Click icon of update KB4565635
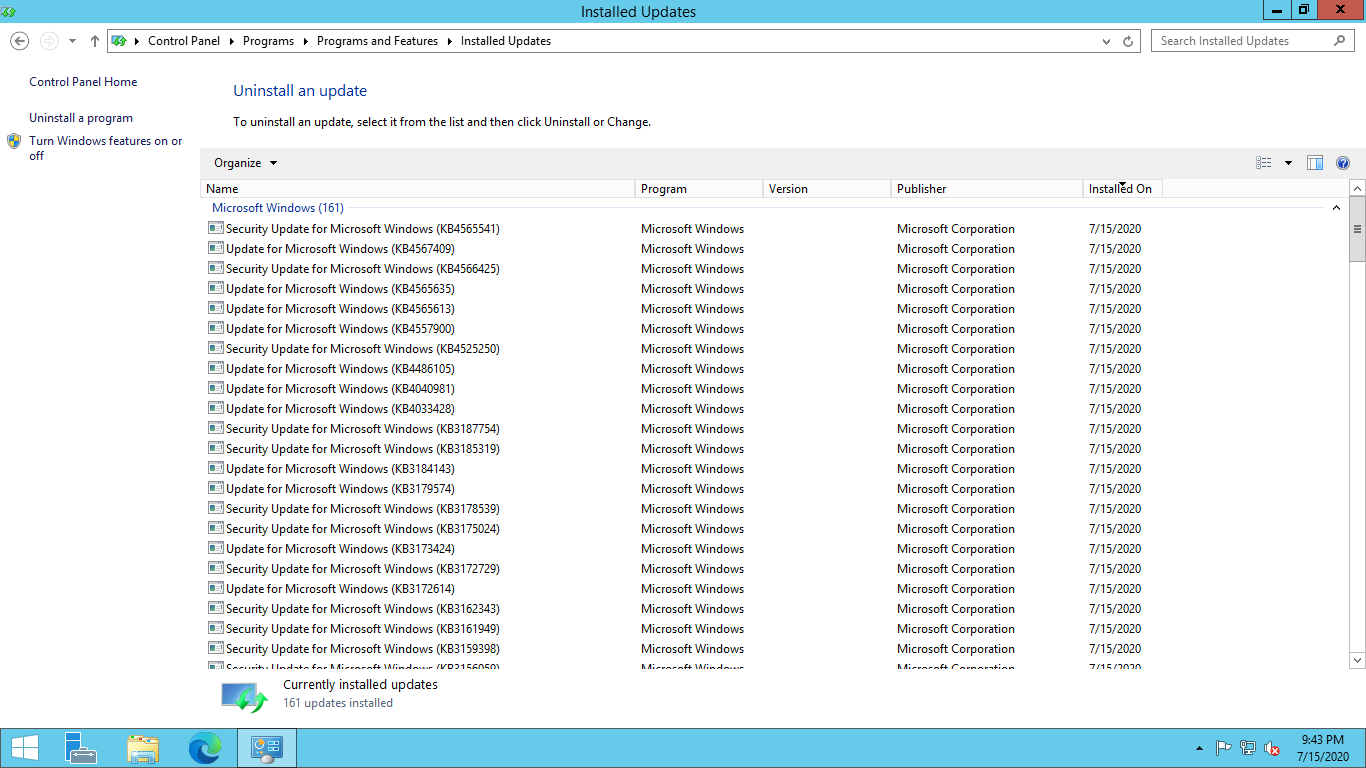This screenshot has width=1366, height=768. [x=216, y=288]
